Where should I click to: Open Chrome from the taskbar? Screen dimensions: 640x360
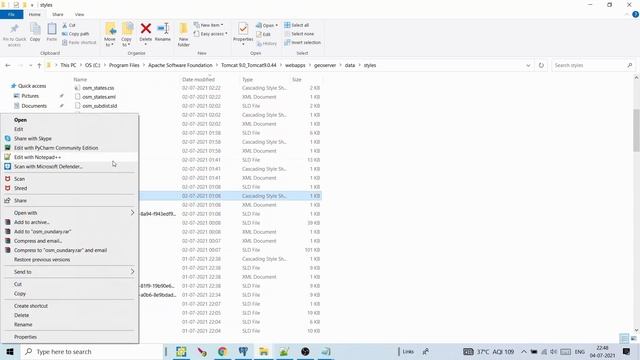pos(222,351)
